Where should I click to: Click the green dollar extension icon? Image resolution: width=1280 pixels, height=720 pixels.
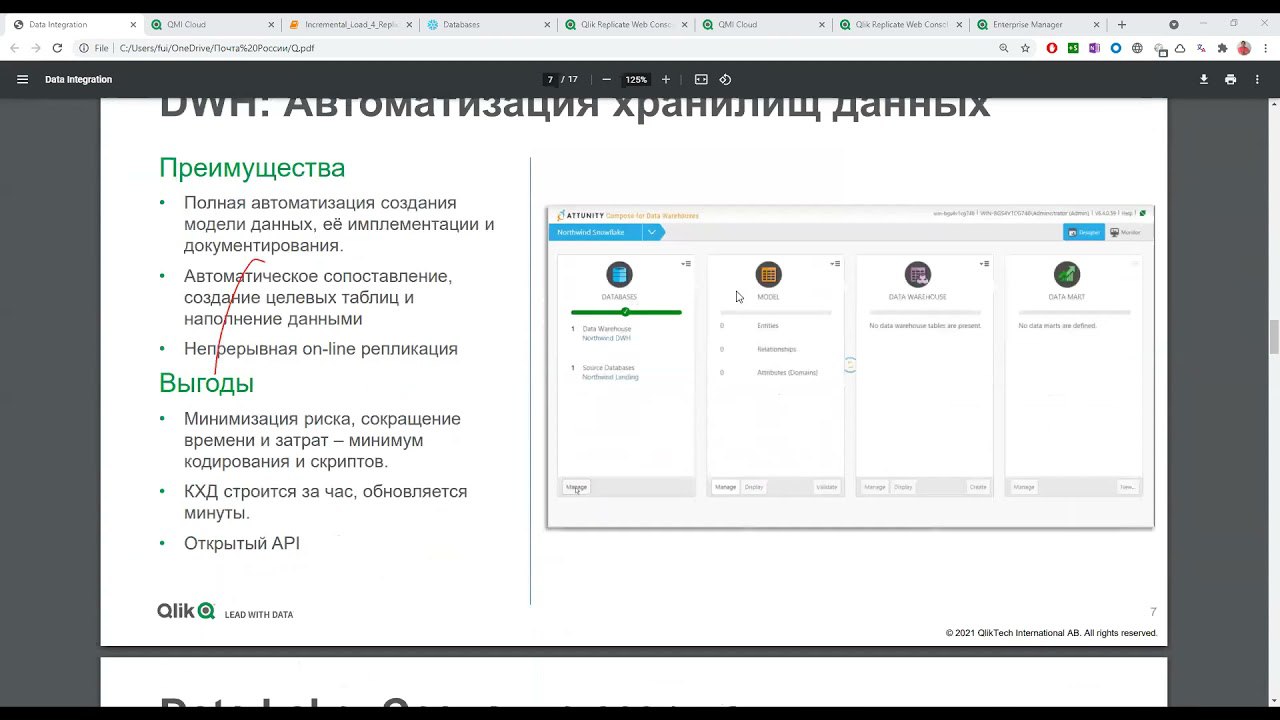tap(1073, 48)
